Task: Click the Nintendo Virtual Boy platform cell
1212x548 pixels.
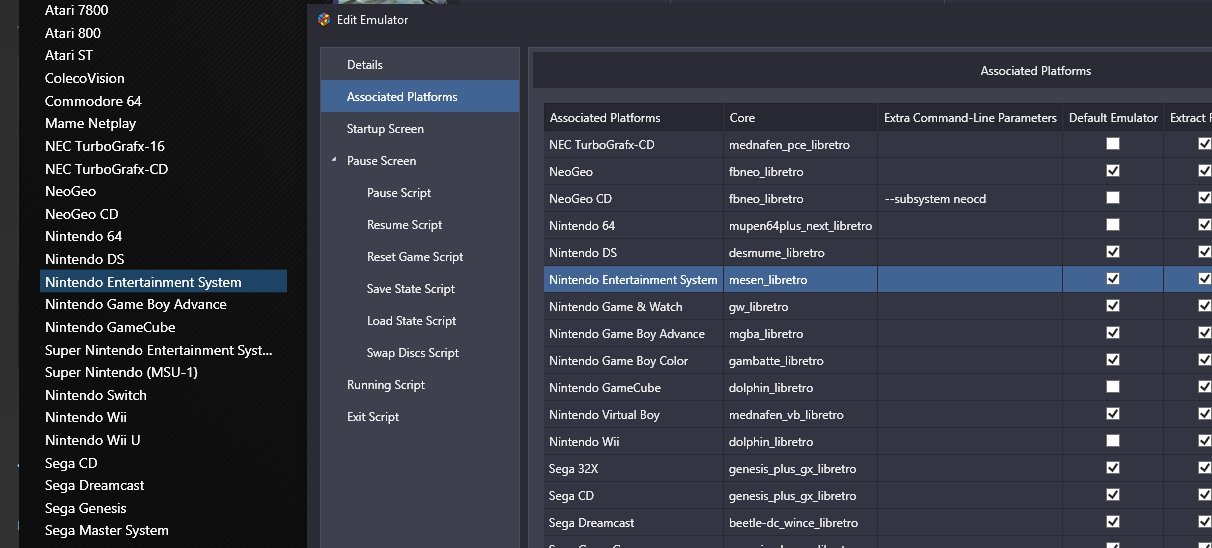Action: (633, 414)
